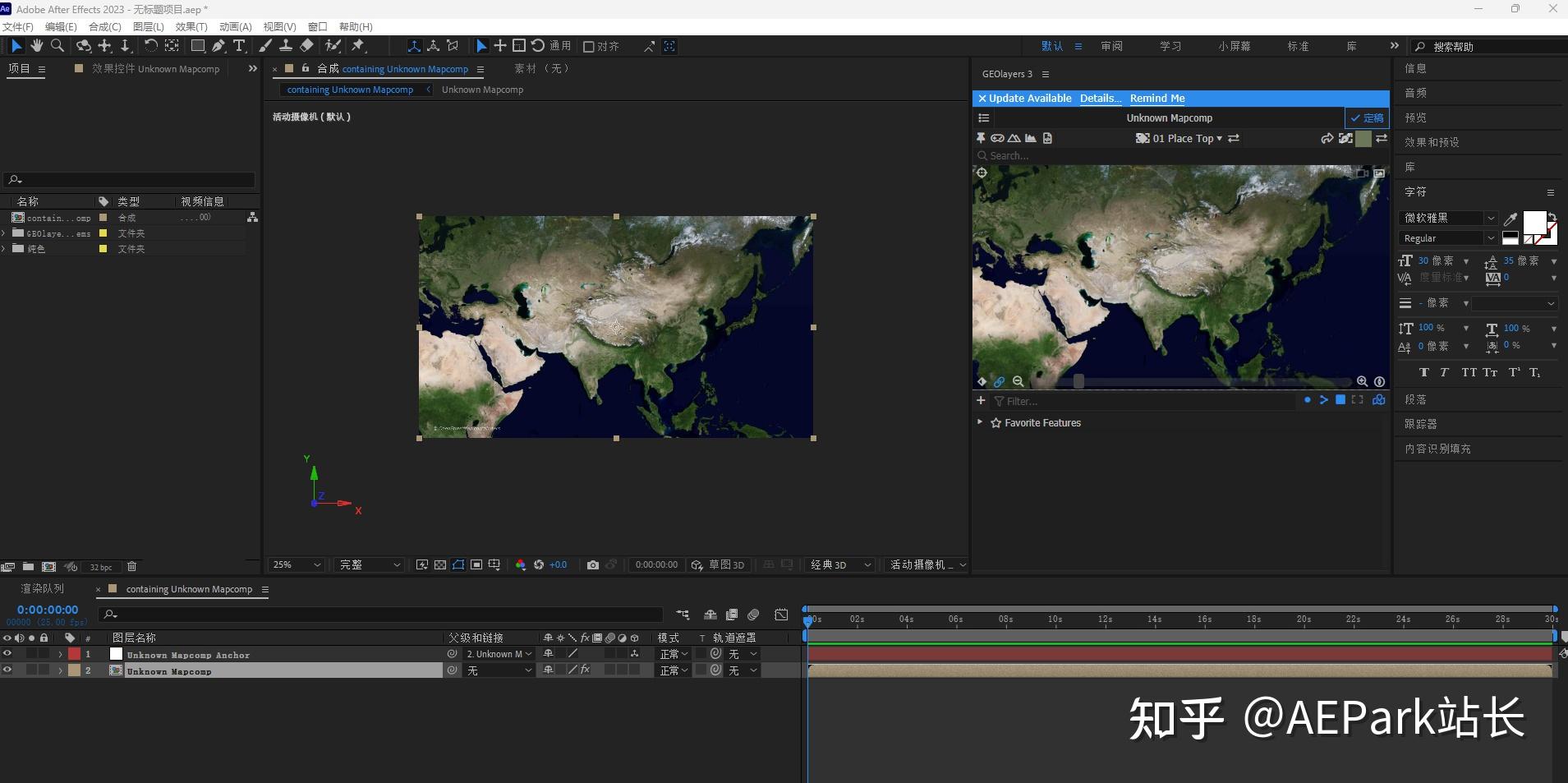Toggle transparency grid in composition viewer
This screenshot has height=783, width=1568.
(439, 565)
